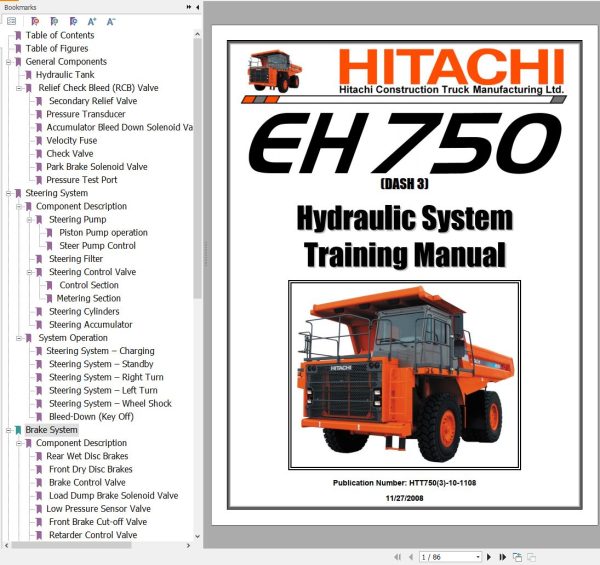Collapse the Steering Pump node
This screenshot has height=565, width=600.
(29, 220)
